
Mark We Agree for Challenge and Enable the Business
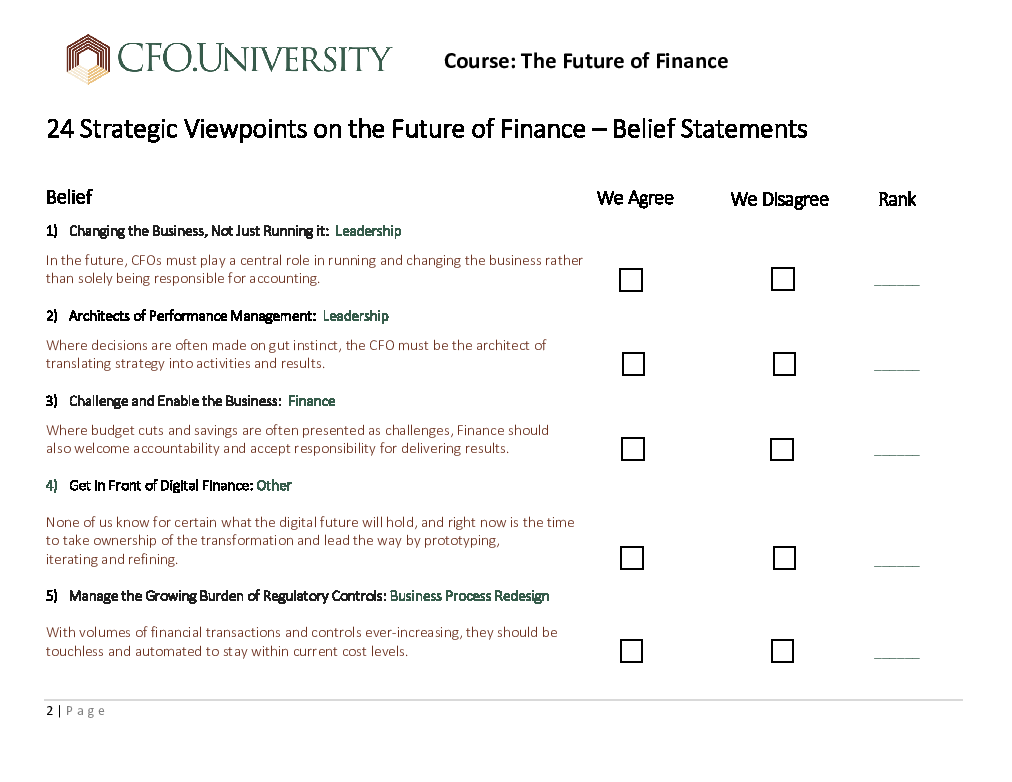coord(632,449)
